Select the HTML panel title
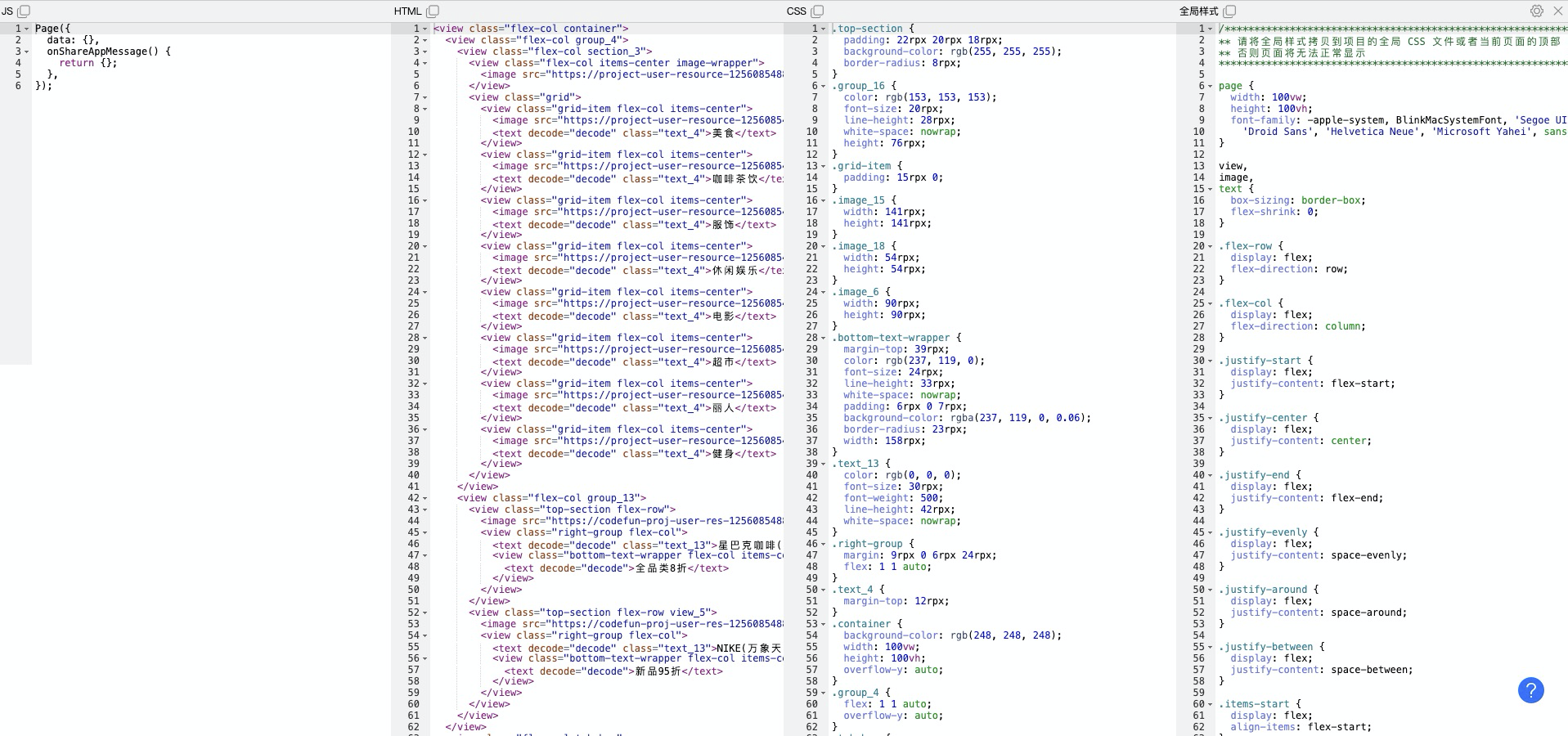1568x736 pixels. [407, 11]
